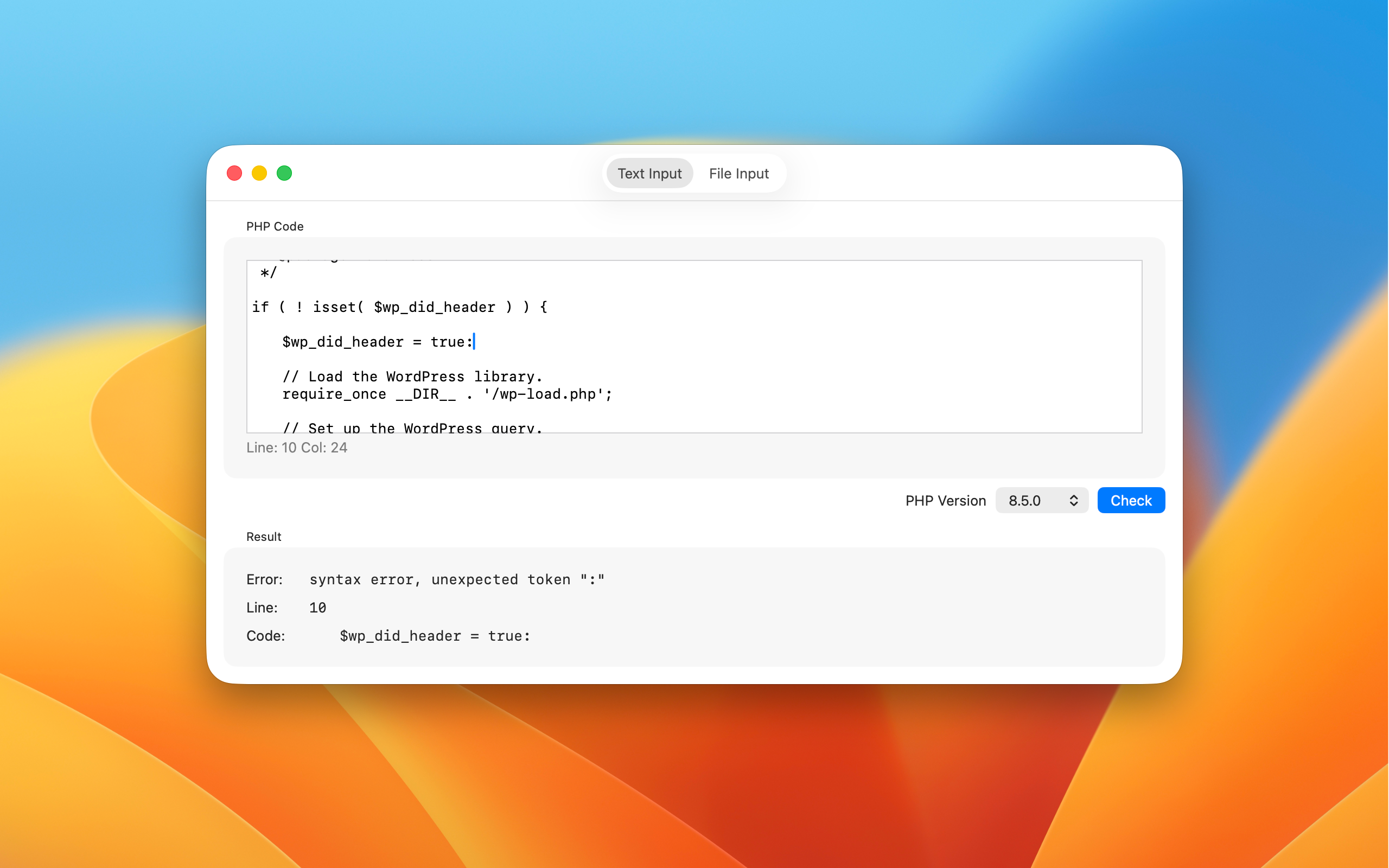Select the syntax error message text

456,579
